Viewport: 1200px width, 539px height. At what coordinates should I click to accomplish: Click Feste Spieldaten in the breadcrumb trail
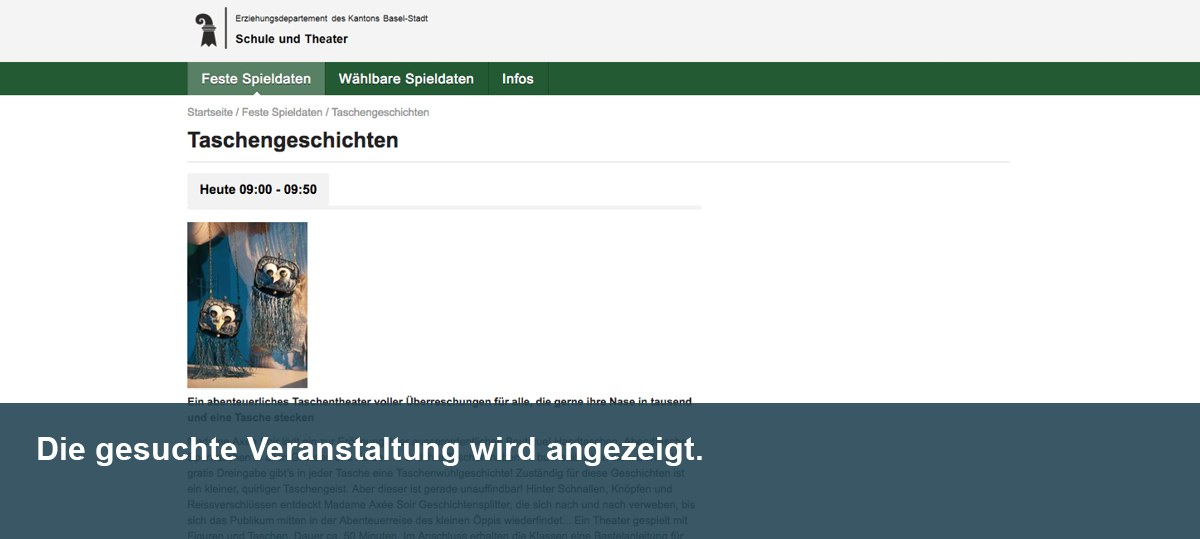click(x=282, y=112)
